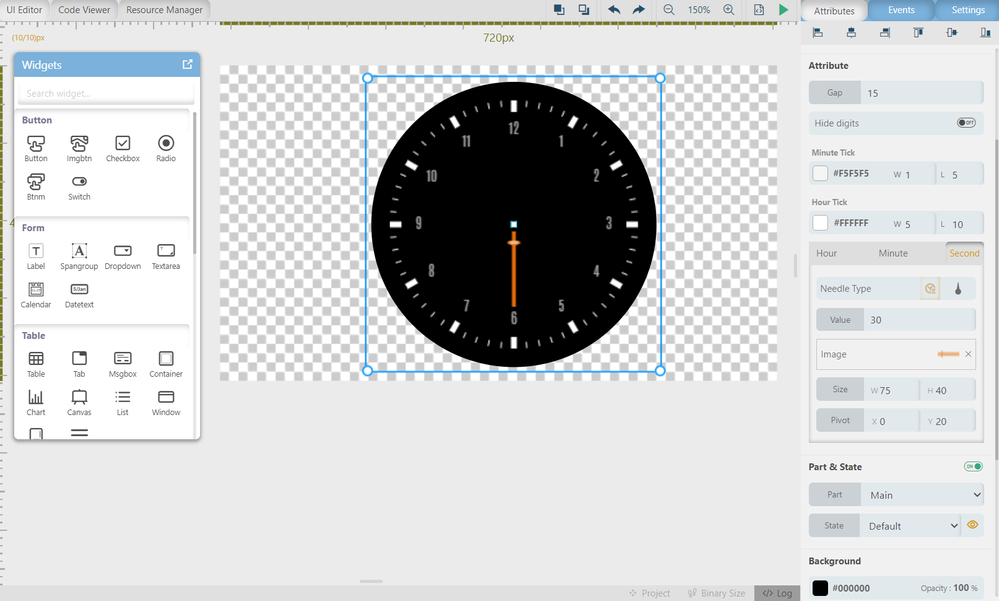Select the Datetext widget icon
Image resolution: width=999 pixels, height=601 pixels.
pyautogui.click(x=79, y=289)
